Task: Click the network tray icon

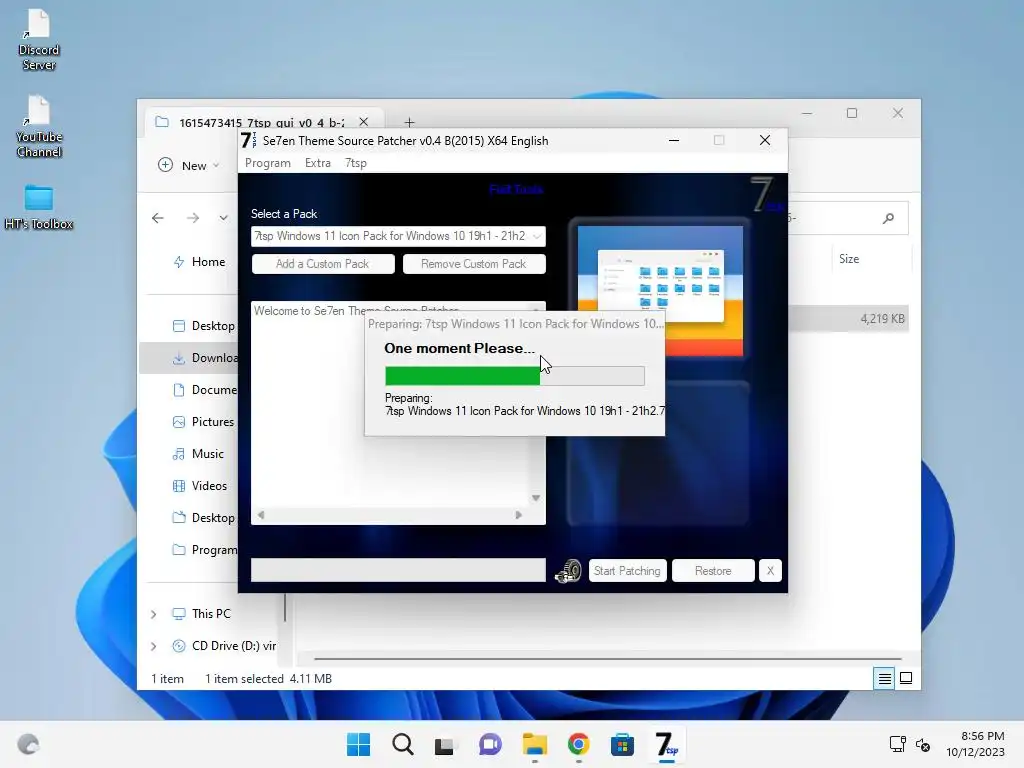Action: pos(897,744)
